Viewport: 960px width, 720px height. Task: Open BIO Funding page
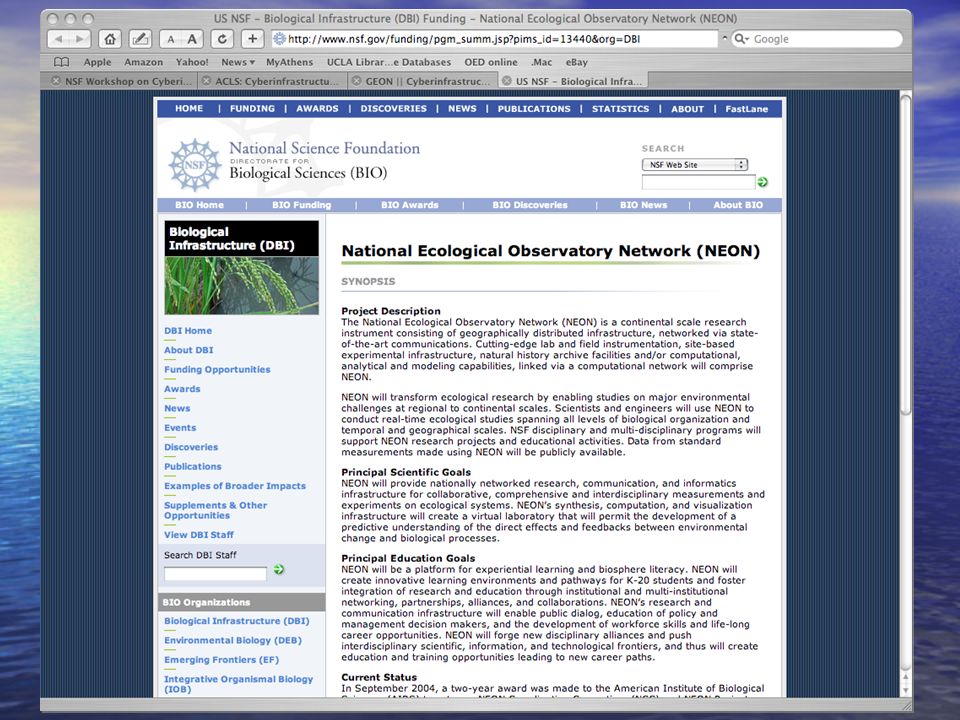click(302, 205)
